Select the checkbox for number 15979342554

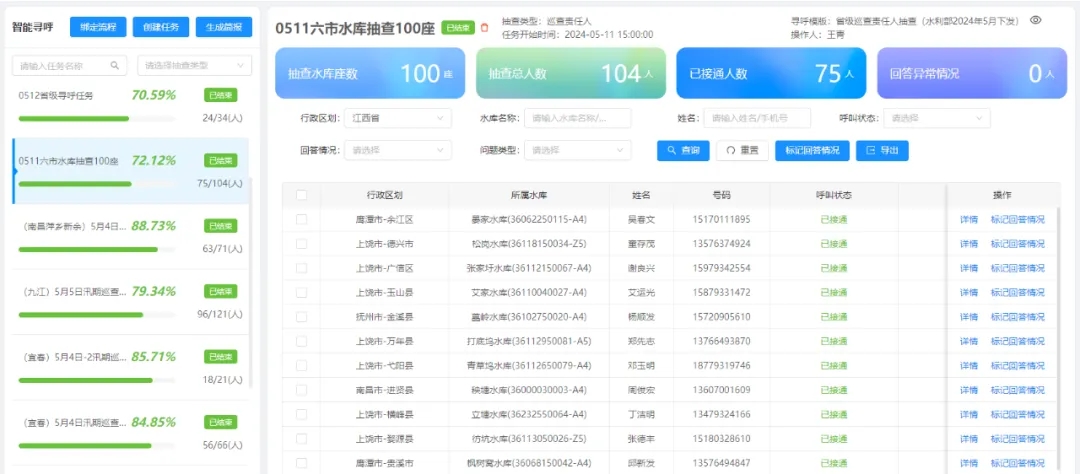point(302,268)
